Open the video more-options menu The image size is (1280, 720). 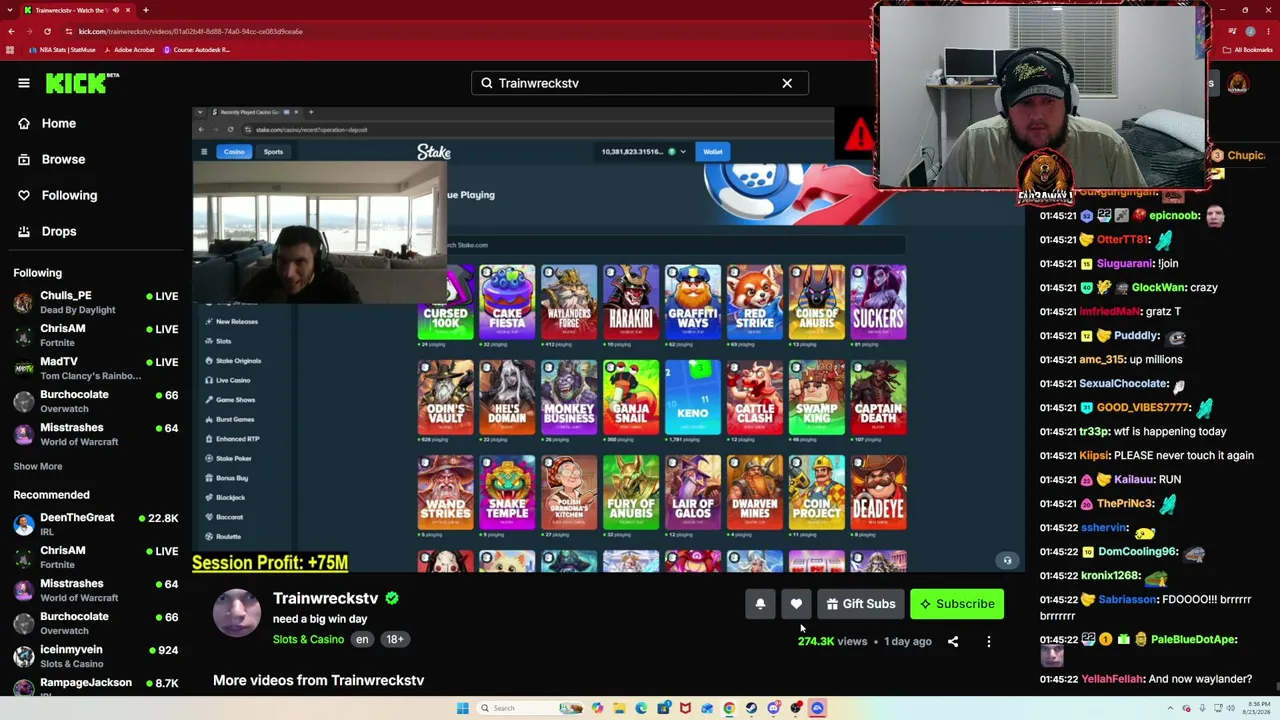tap(989, 642)
